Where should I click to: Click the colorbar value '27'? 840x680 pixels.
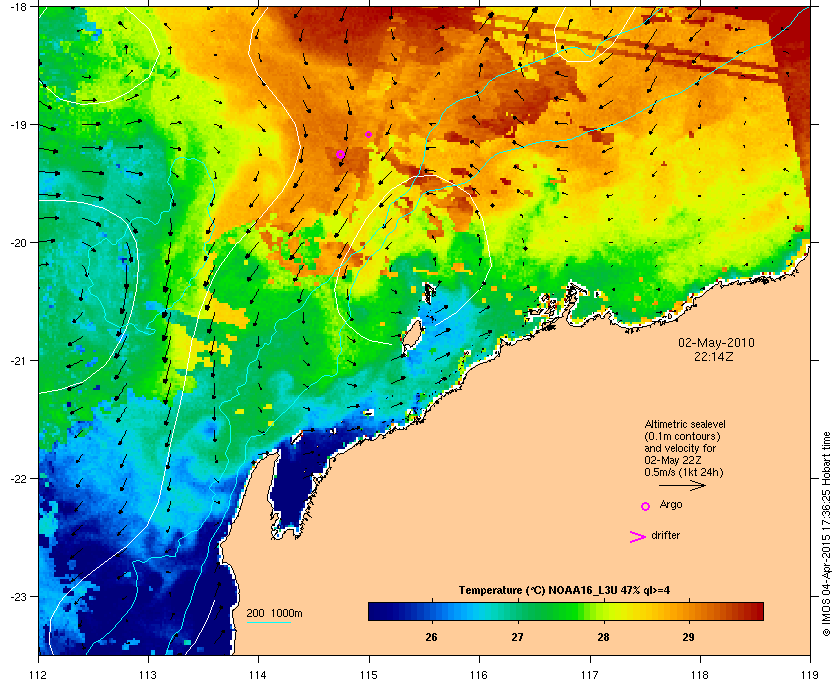point(517,637)
